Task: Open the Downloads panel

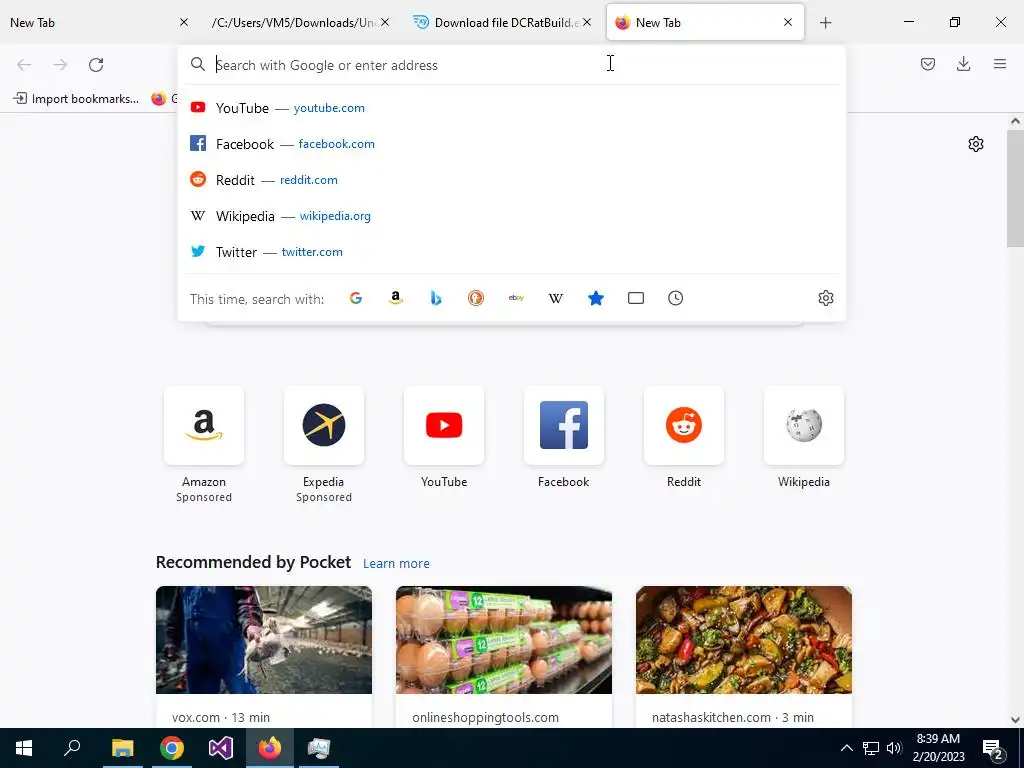Action: click(963, 64)
